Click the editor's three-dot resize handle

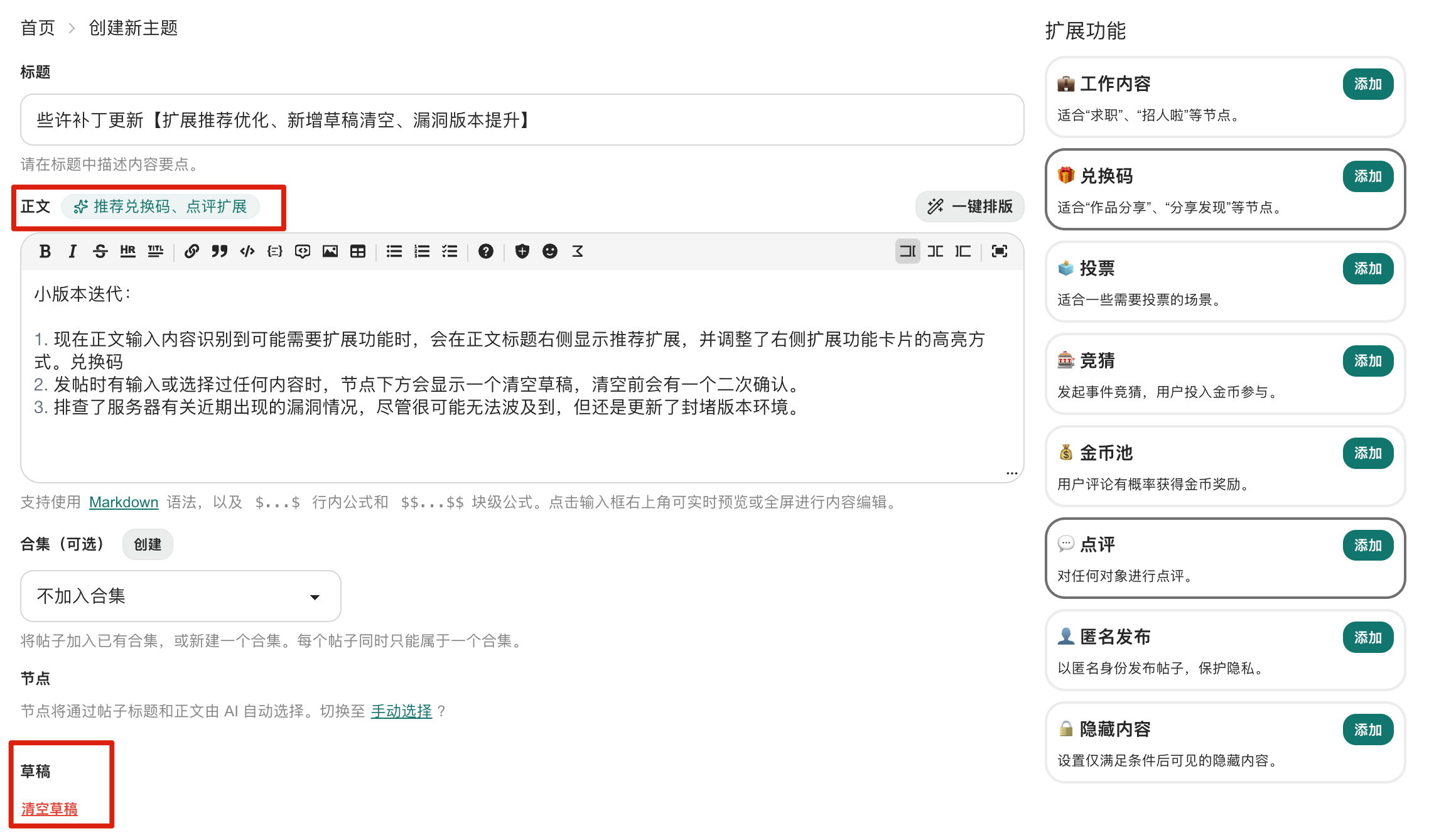click(x=1011, y=473)
